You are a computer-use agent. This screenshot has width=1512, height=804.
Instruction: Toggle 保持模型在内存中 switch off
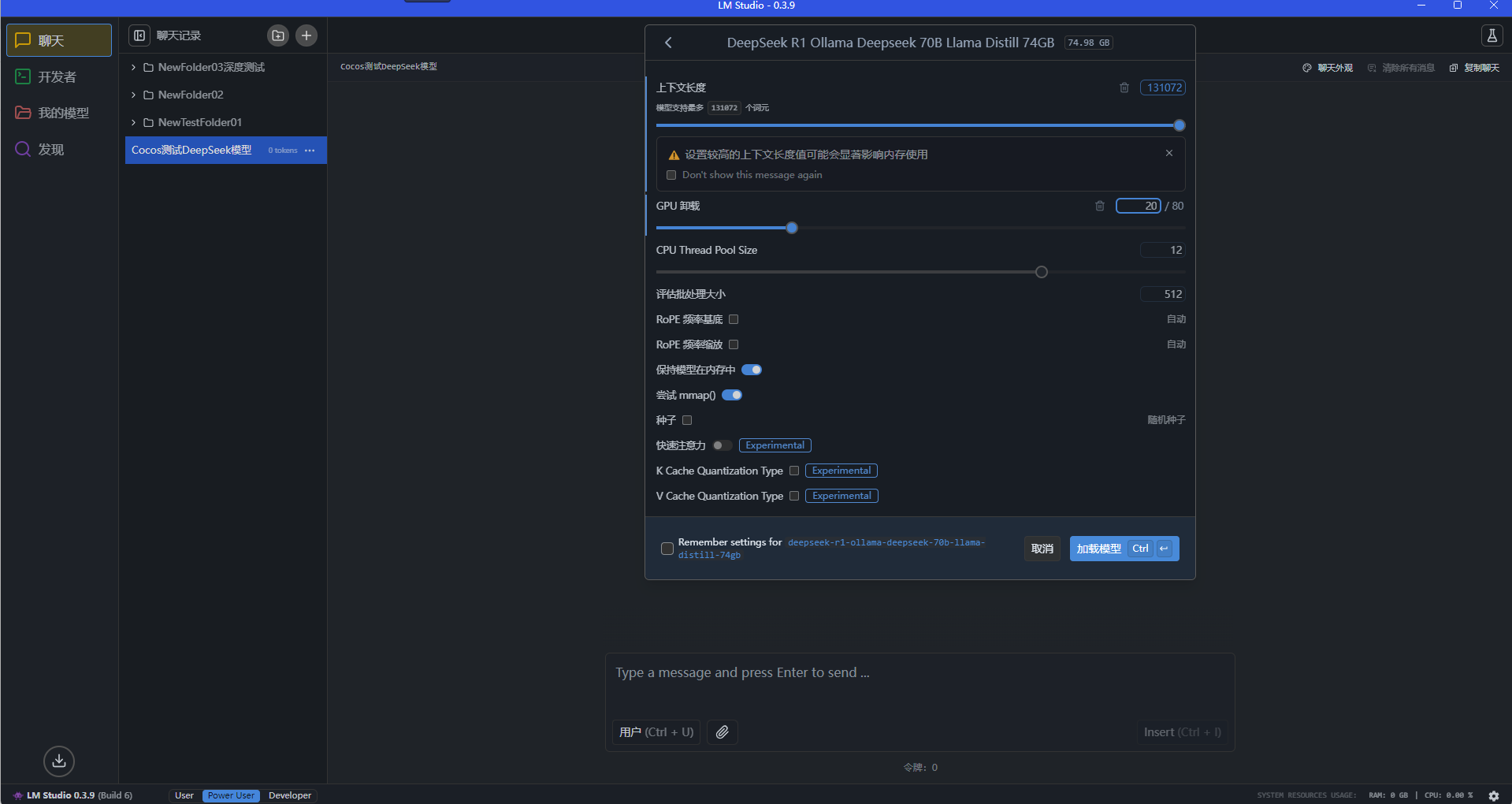coord(752,370)
